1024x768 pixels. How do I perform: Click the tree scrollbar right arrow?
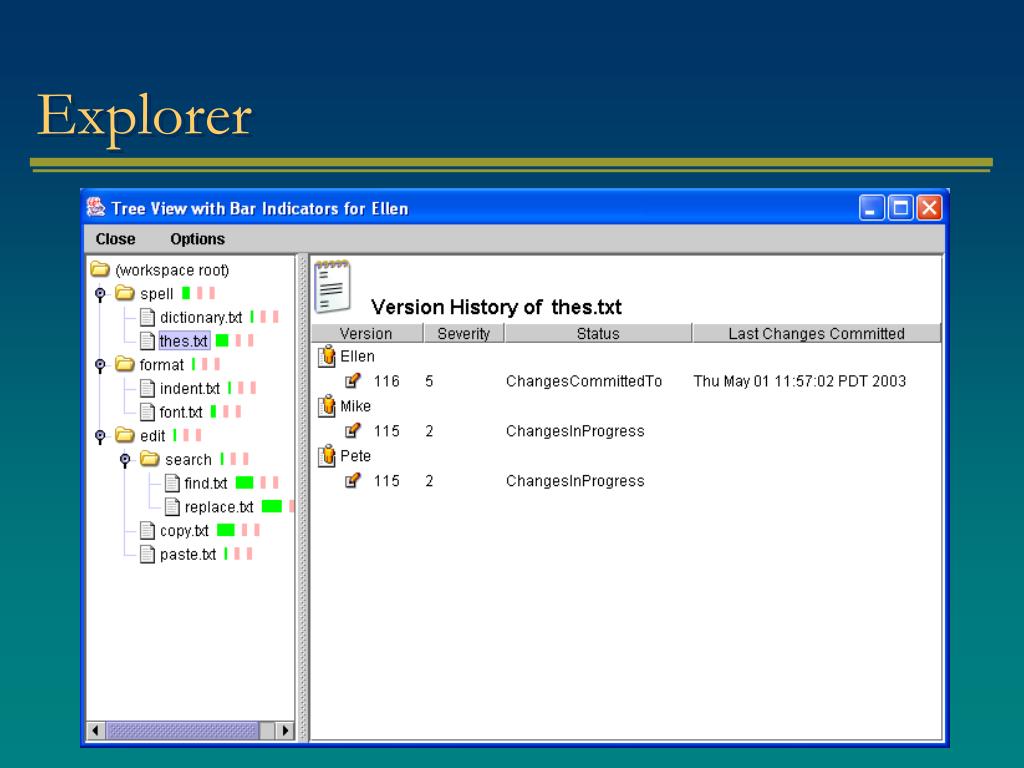tap(285, 730)
